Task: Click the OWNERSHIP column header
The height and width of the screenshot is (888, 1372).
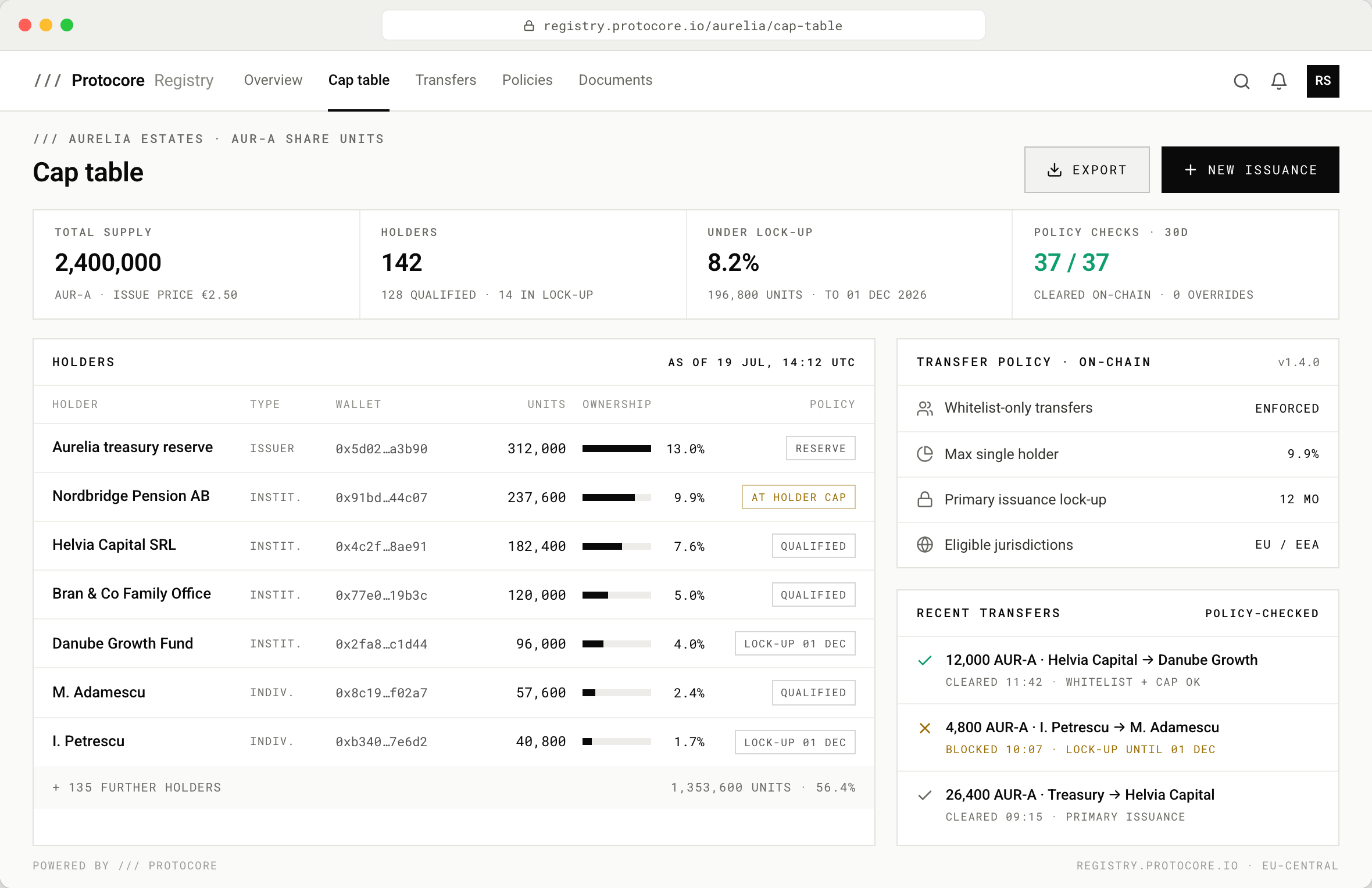Action: pyautogui.click(x=617, y=404)
